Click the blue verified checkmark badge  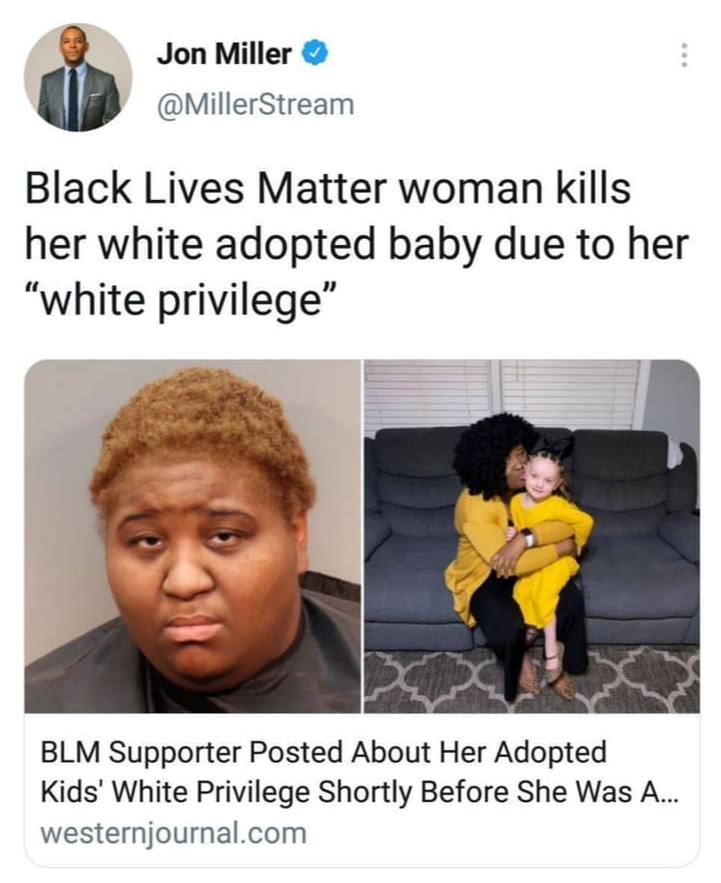(315, 54)
